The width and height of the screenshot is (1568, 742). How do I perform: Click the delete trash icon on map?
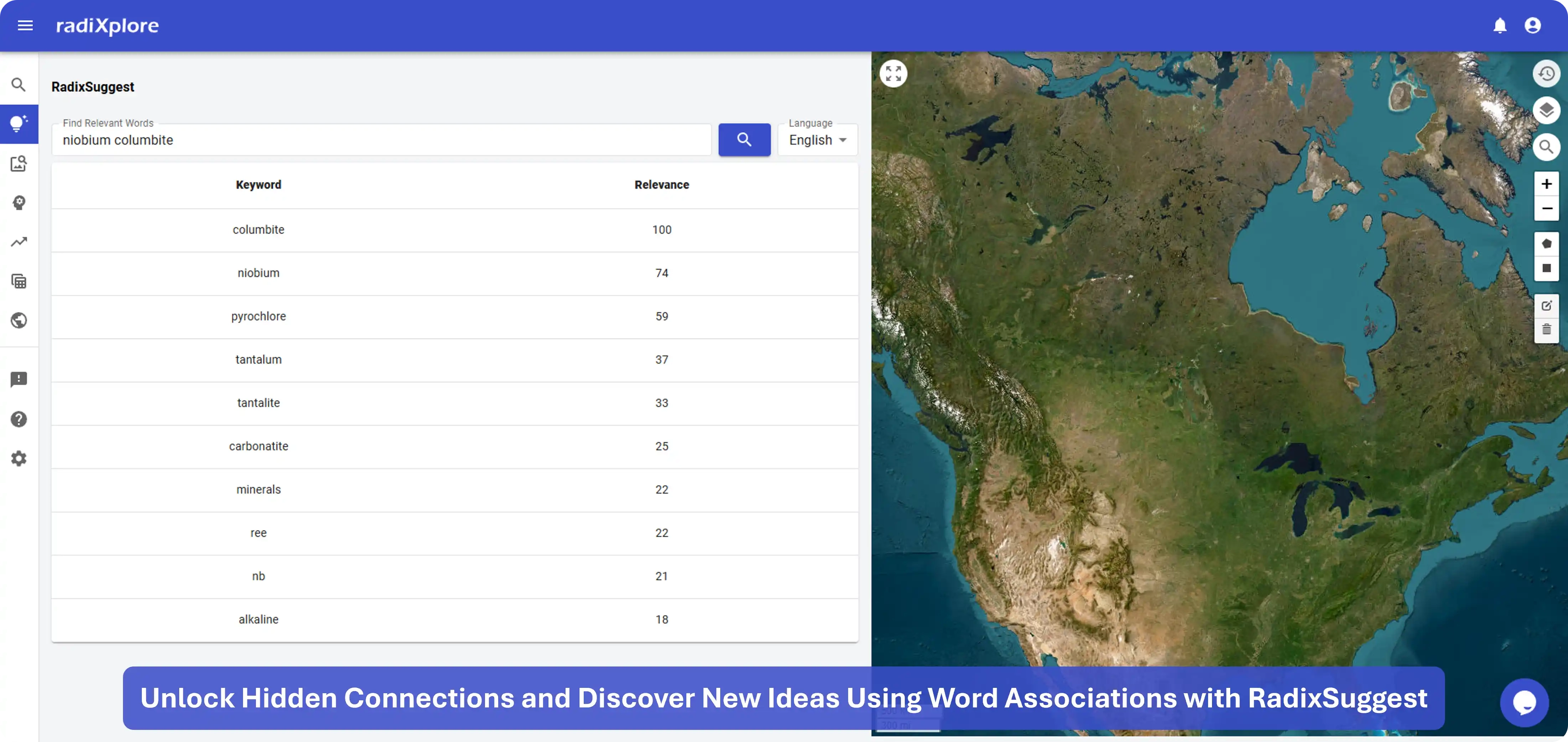click(1546, 330)
